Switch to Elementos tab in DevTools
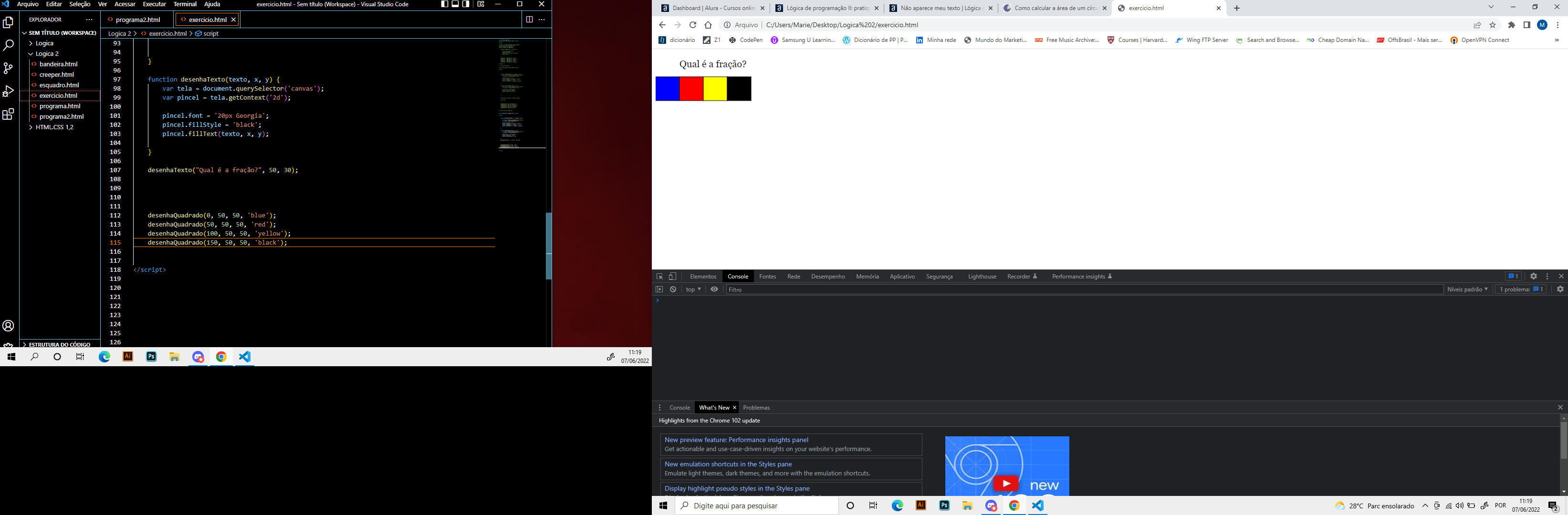The height and width of the screenshot is (515, 1568). [x=703, y=277]
